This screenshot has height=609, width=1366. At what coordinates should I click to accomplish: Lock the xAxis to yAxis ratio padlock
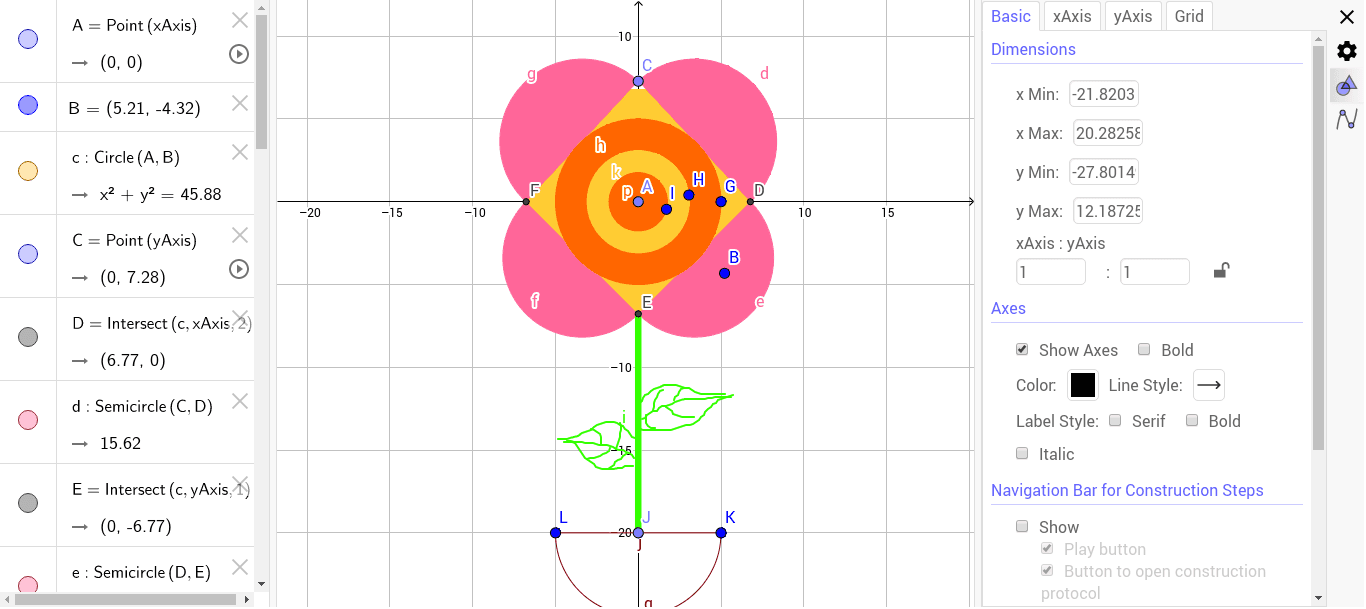pyautogui.click(x=1221, y=271)
